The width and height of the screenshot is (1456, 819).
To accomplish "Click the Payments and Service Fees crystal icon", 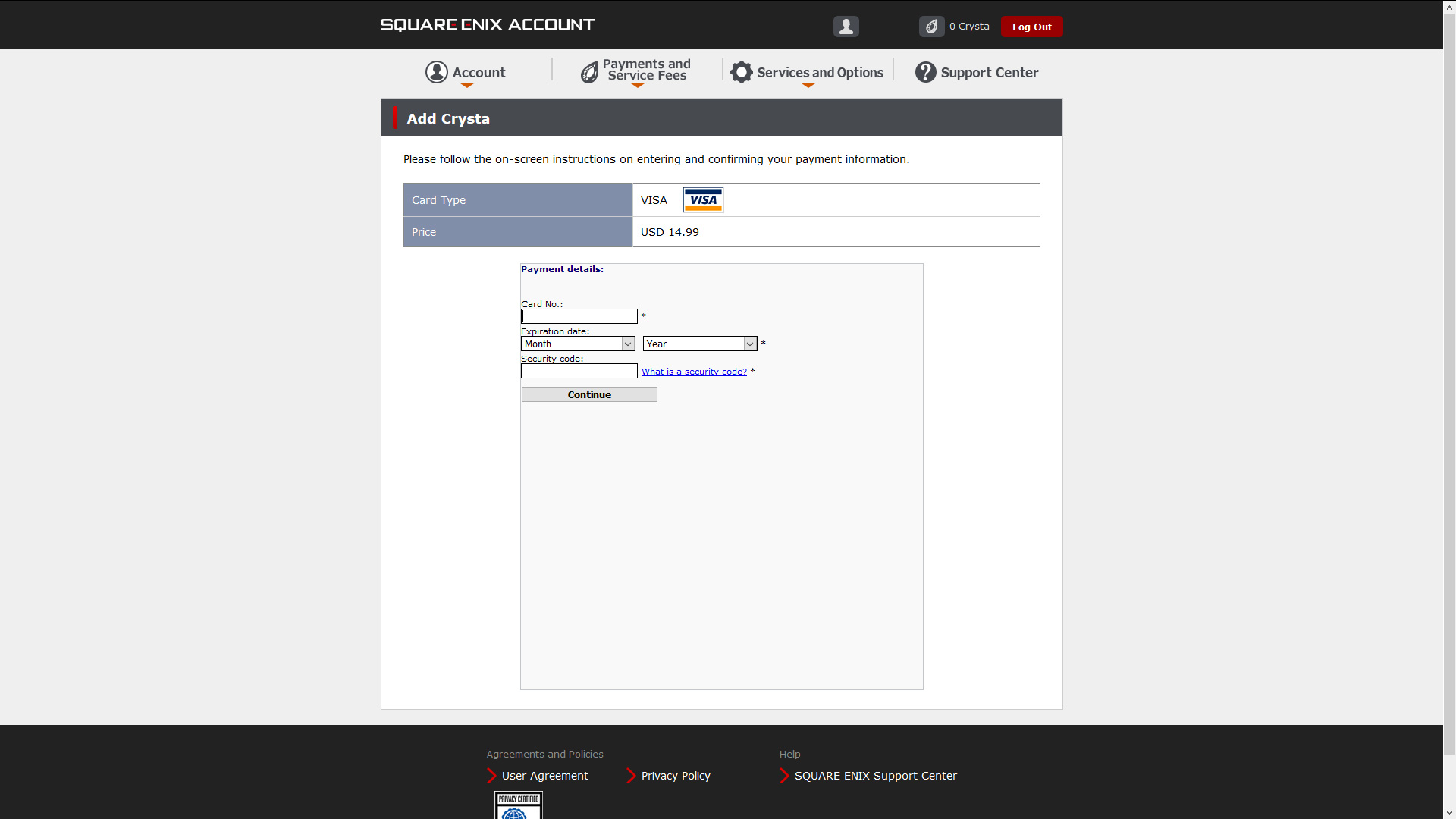I will pos(589,73).
